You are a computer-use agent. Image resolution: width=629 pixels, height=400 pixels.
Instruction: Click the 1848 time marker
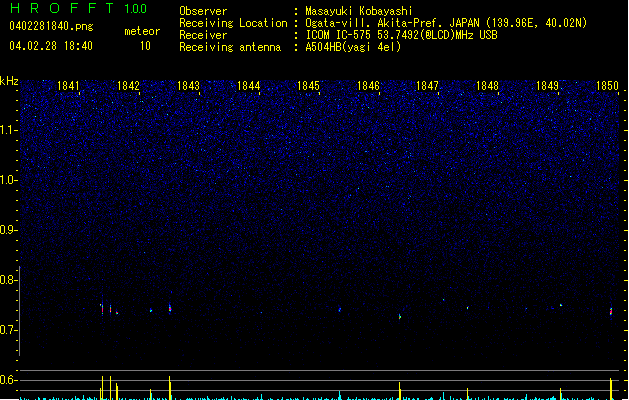(x=487, y=86)
